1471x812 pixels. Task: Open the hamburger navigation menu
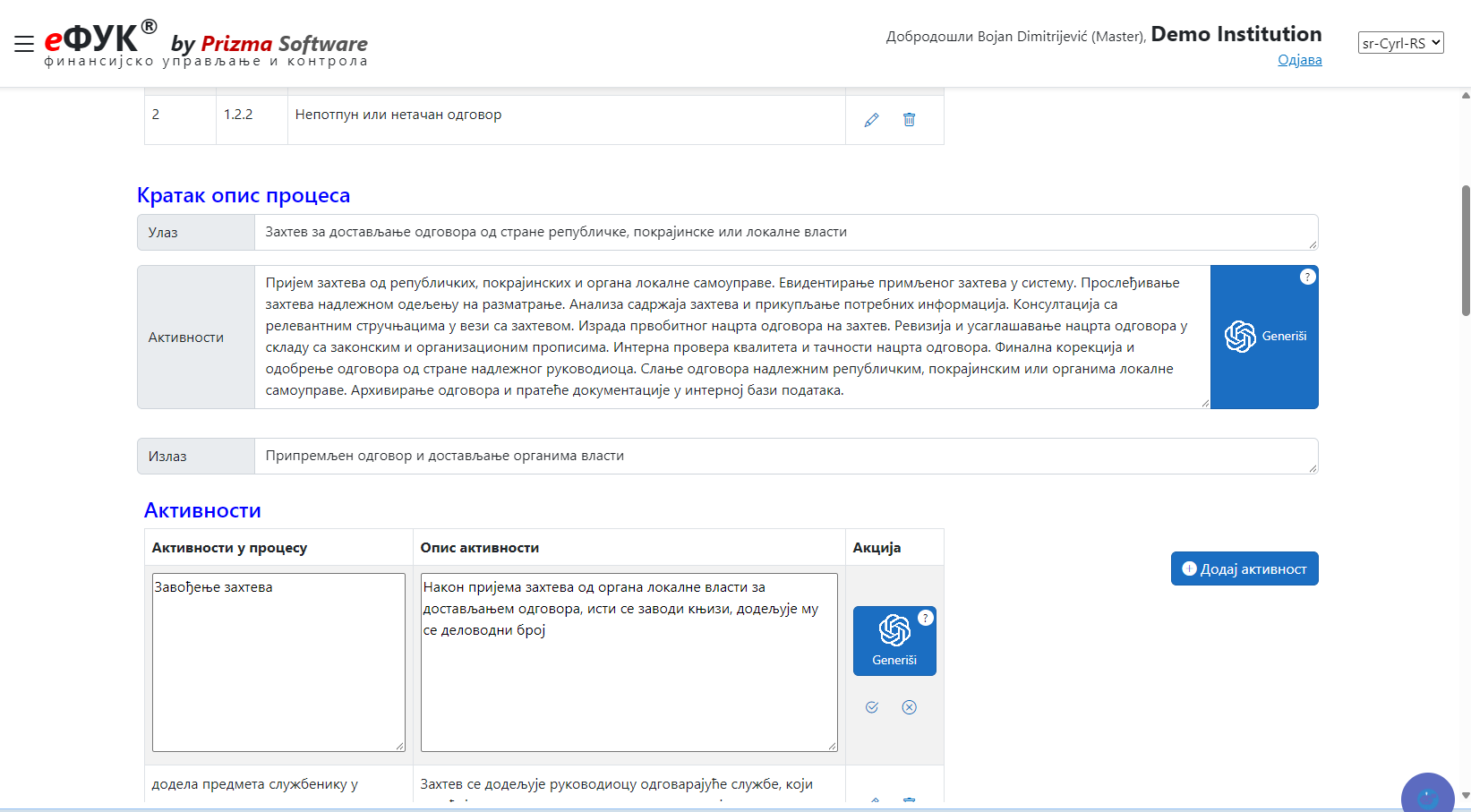click(24, 43)
